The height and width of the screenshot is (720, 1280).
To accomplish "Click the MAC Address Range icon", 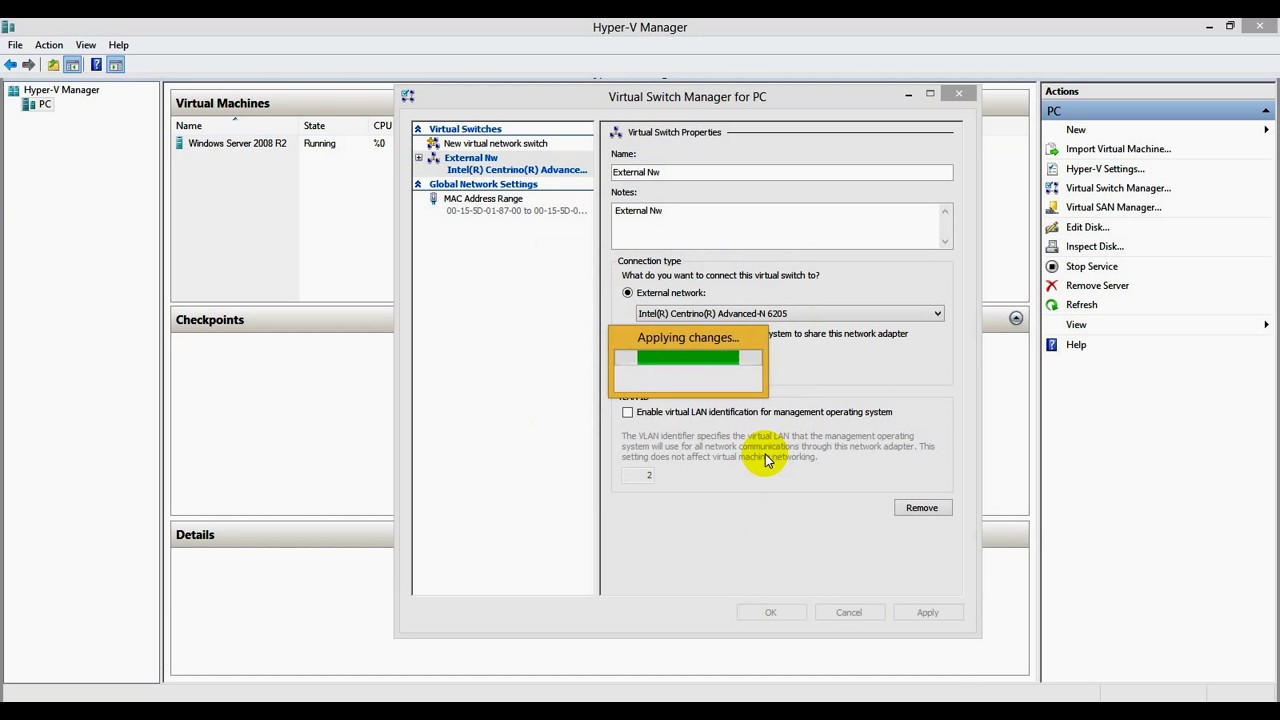I will click(x=433, y=199).
